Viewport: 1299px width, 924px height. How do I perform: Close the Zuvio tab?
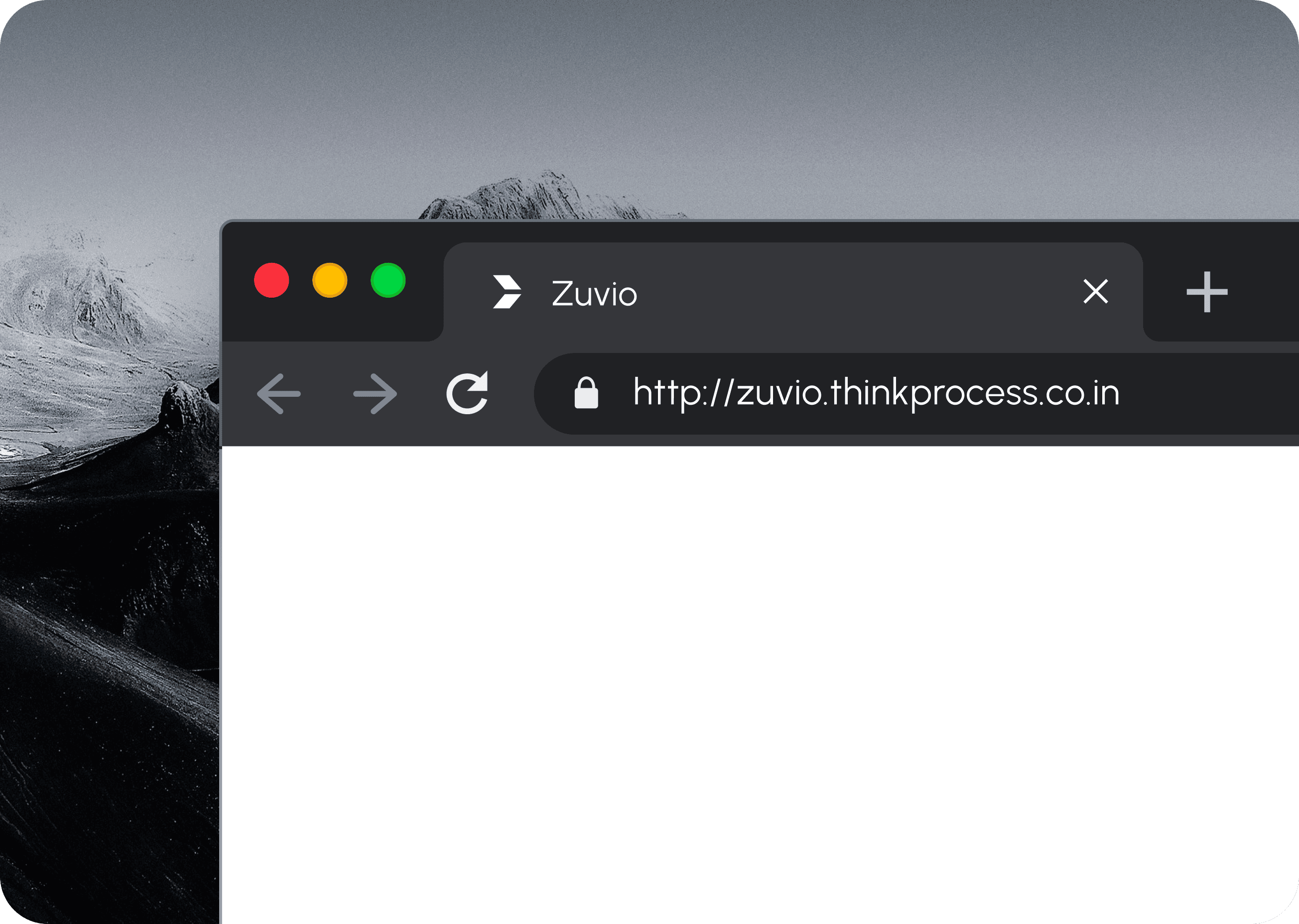[x=1096, y=291]
